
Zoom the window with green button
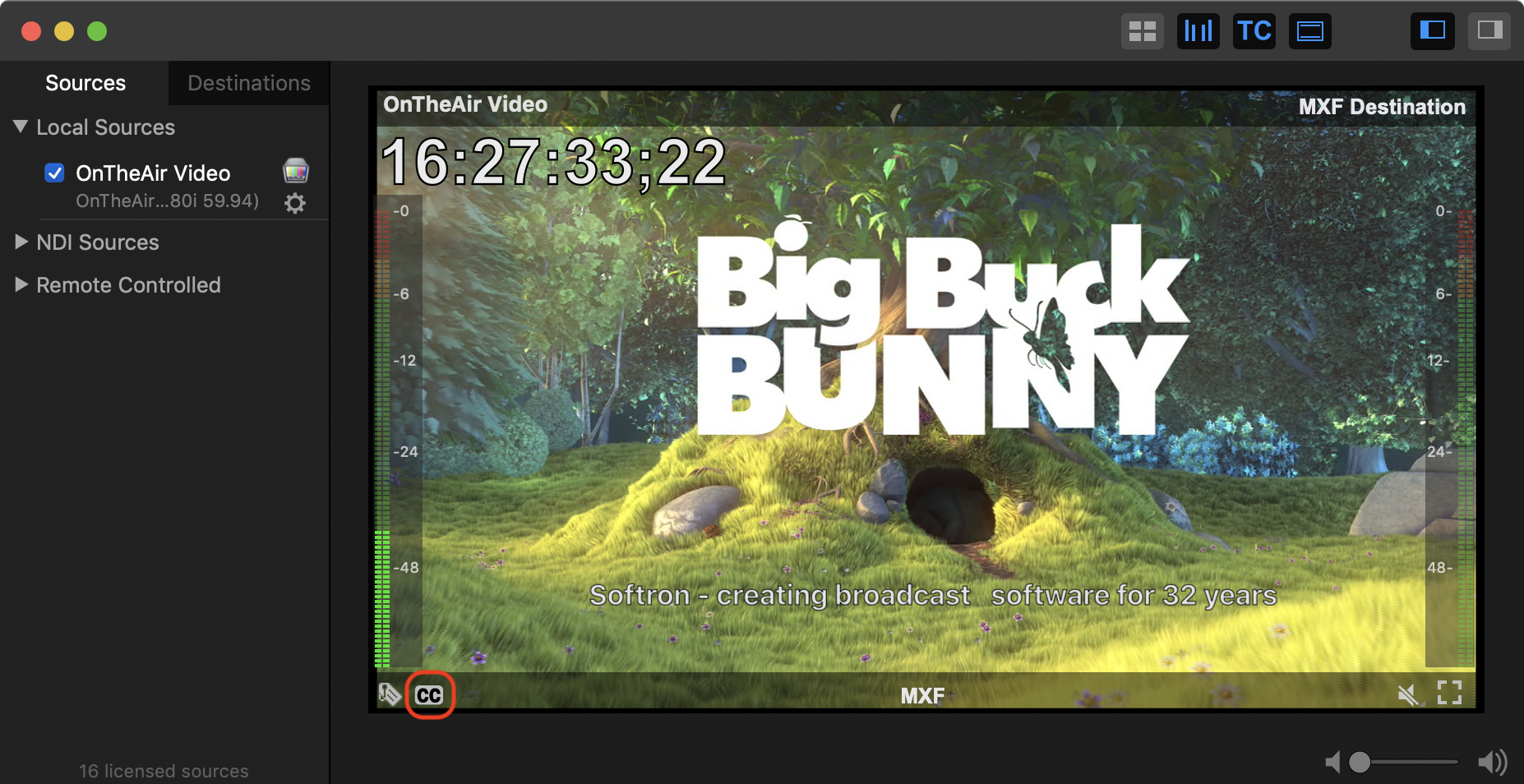click(x=97, y=31)
